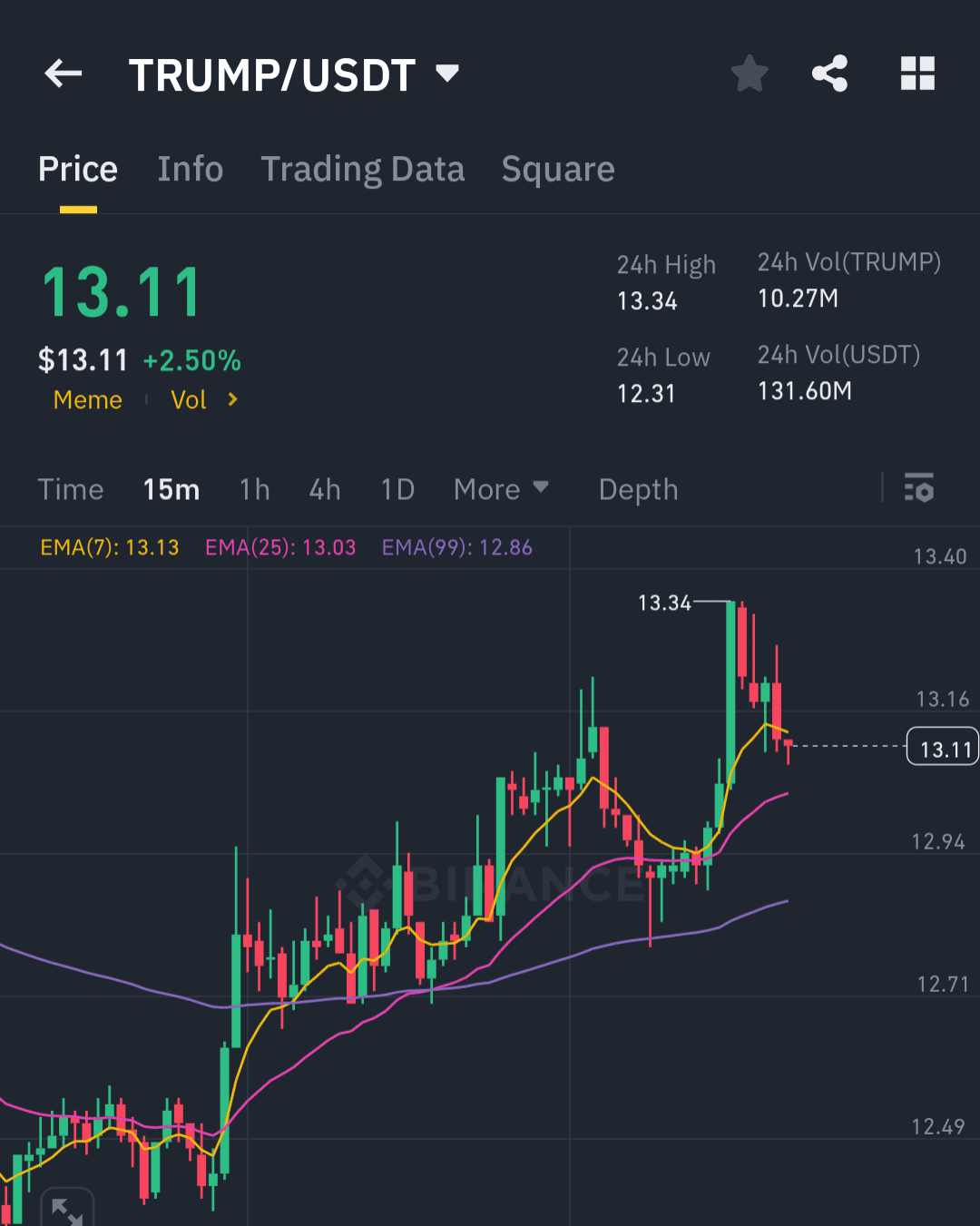The height and width of the screenshot is (1226, 980).
Task: Show the Depth chart
Action: tap(638, 489)
